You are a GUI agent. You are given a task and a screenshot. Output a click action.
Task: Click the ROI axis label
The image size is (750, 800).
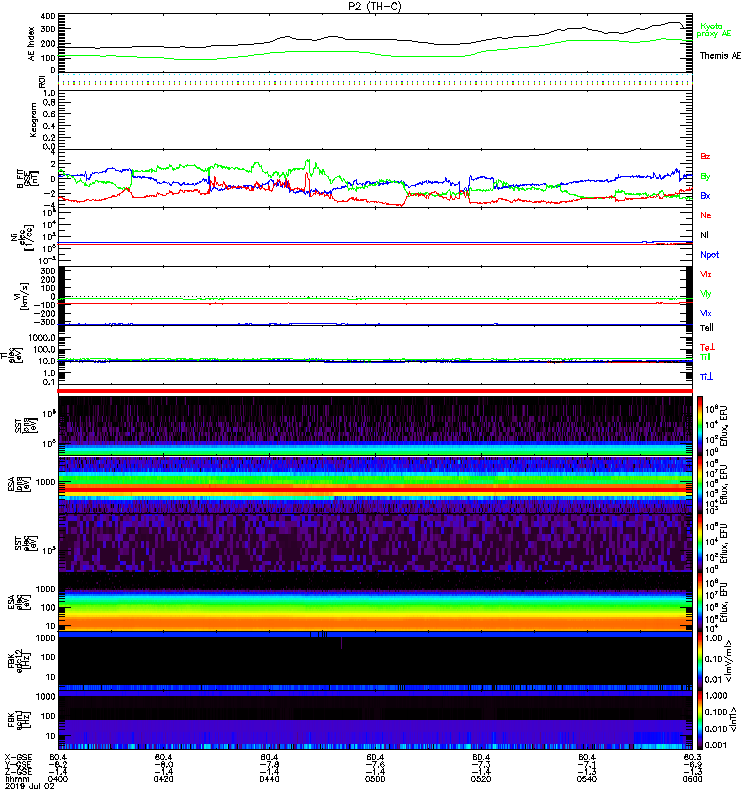click(x=42, y=82)
